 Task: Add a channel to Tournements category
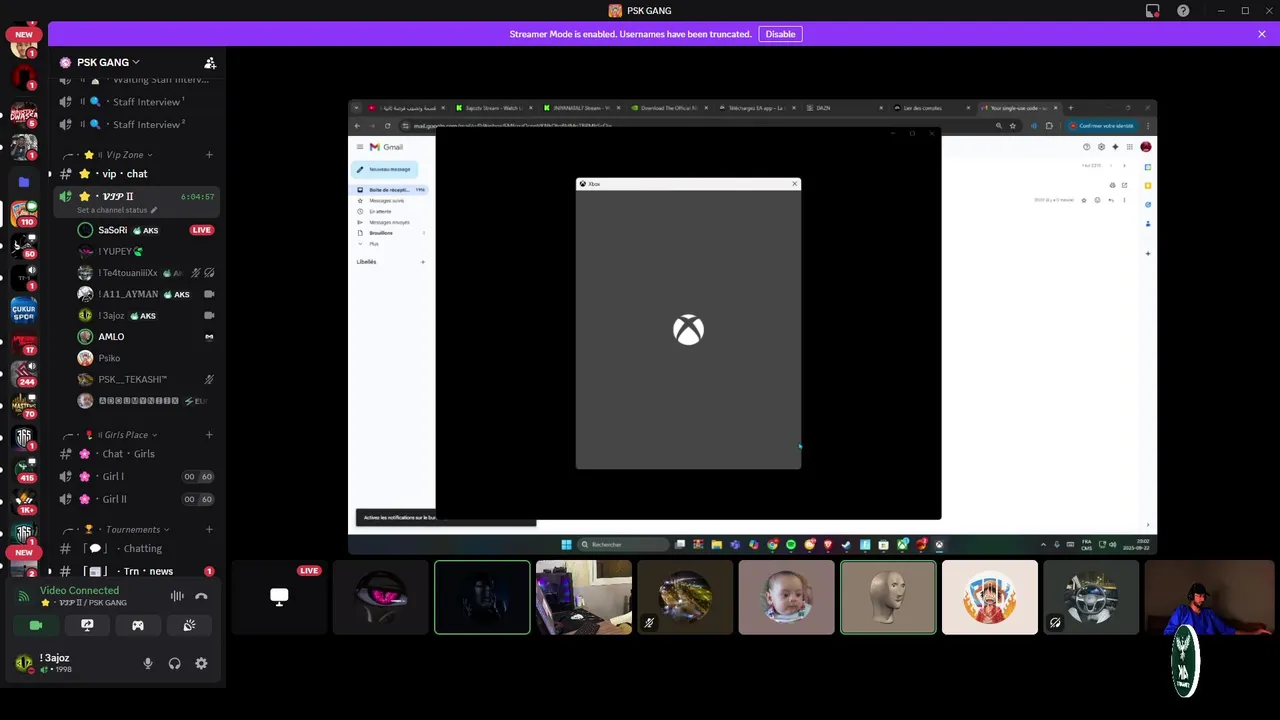click(x=209, y=529)
